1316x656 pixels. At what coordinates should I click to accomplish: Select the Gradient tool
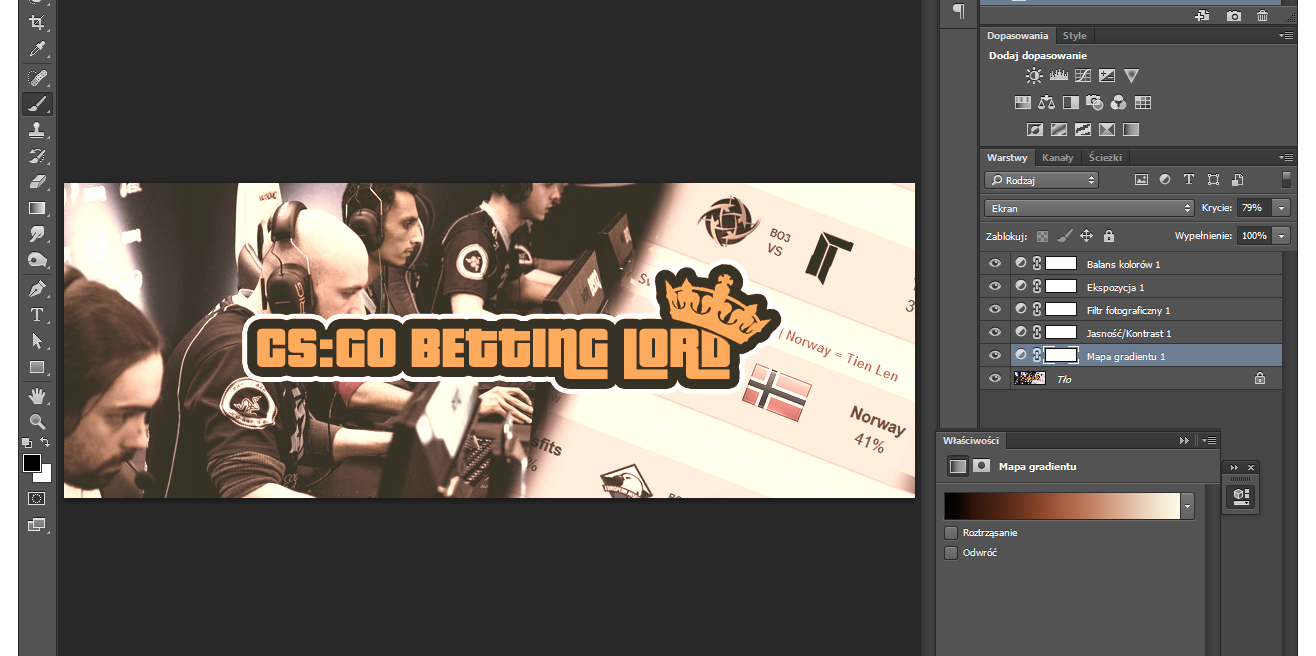pos(37,208)
